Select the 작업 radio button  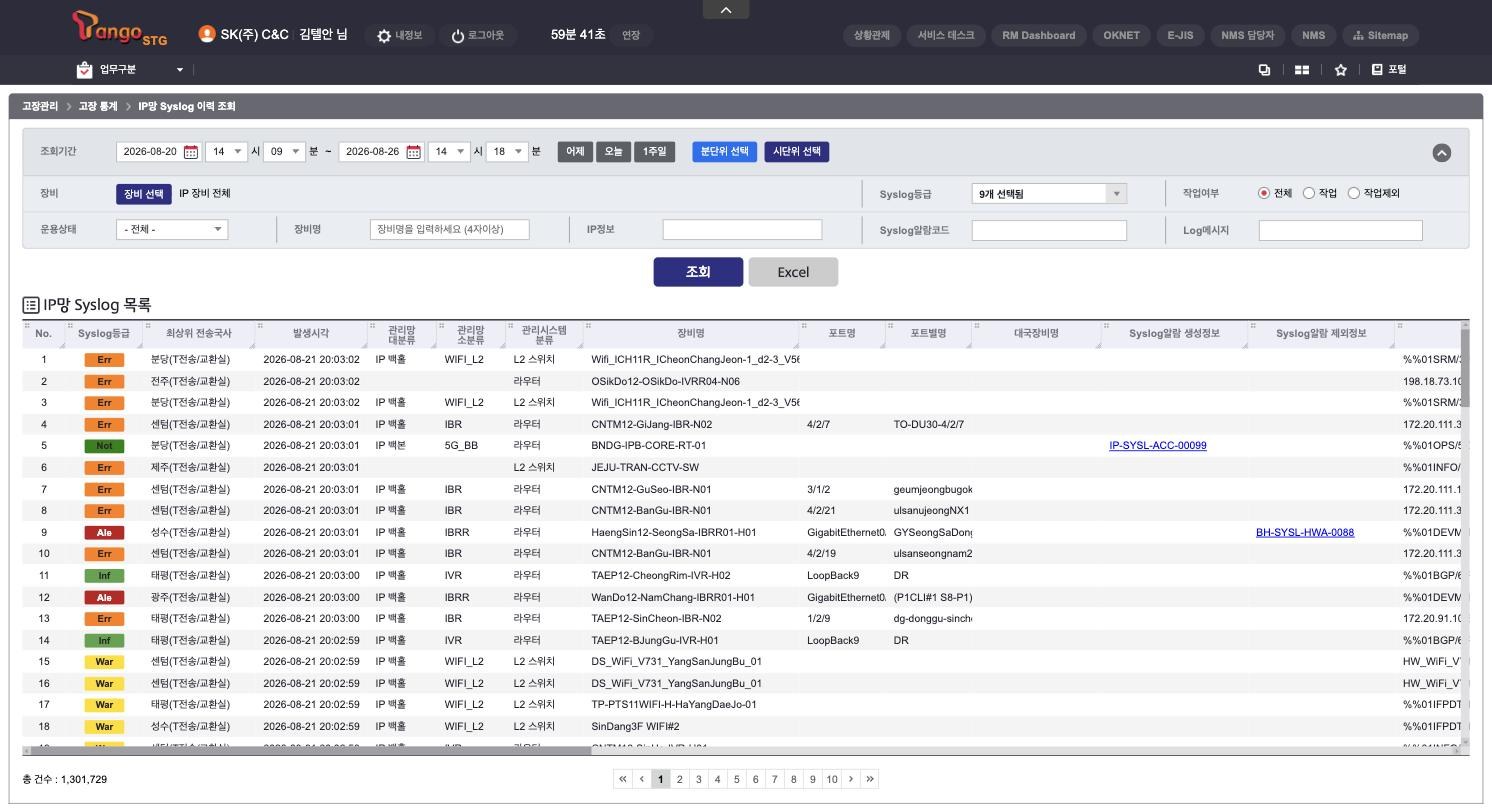point(1308,193)
